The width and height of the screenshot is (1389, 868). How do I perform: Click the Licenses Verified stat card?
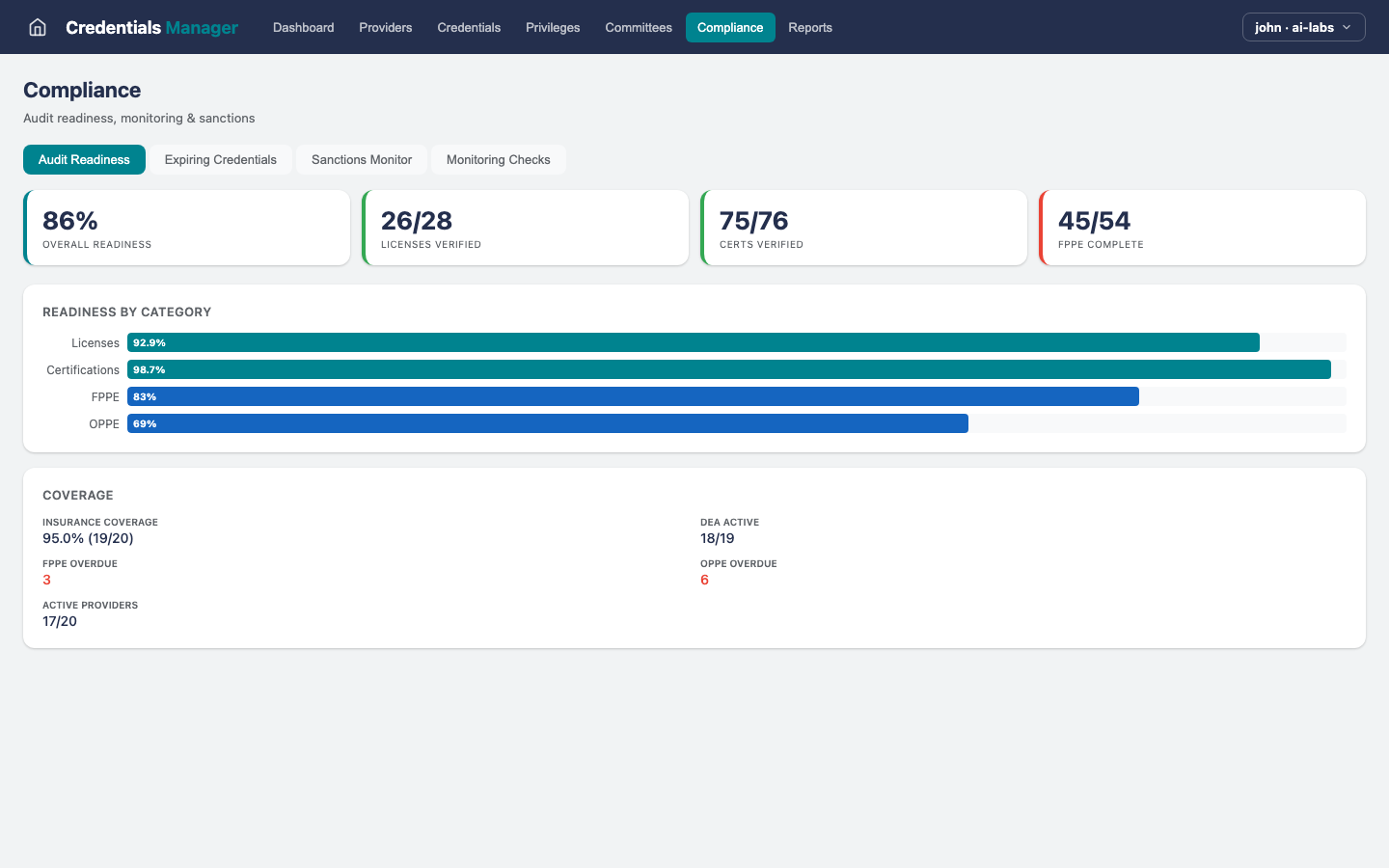(x=526, y=228)
